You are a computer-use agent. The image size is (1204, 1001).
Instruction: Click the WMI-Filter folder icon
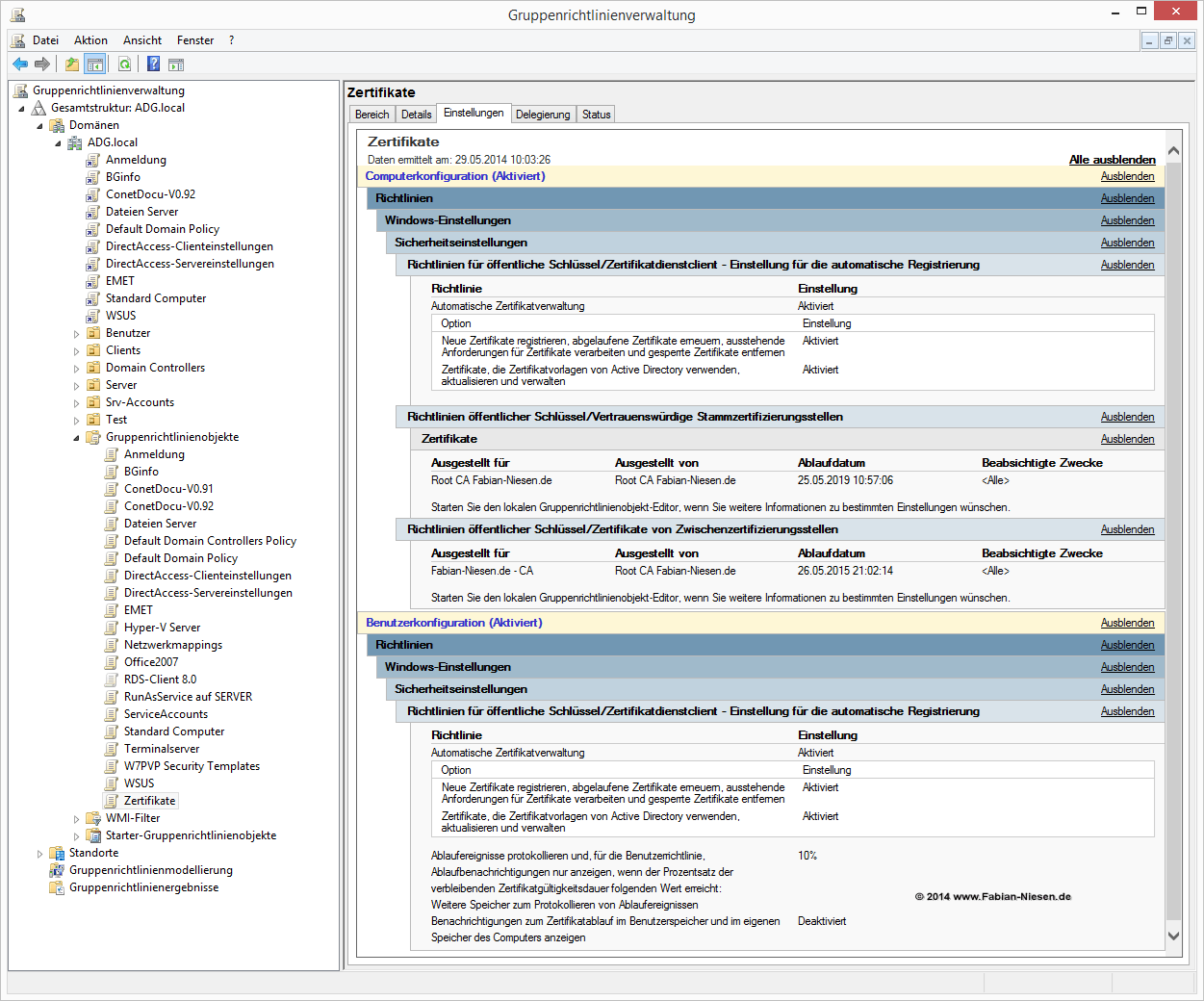pos(93,818)
